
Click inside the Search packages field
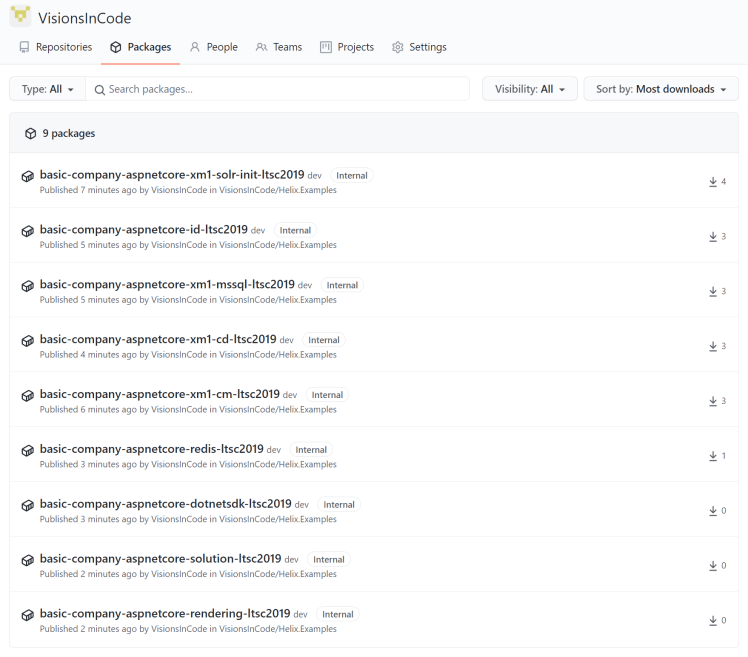pyautogui.click(x=285, y=89)
